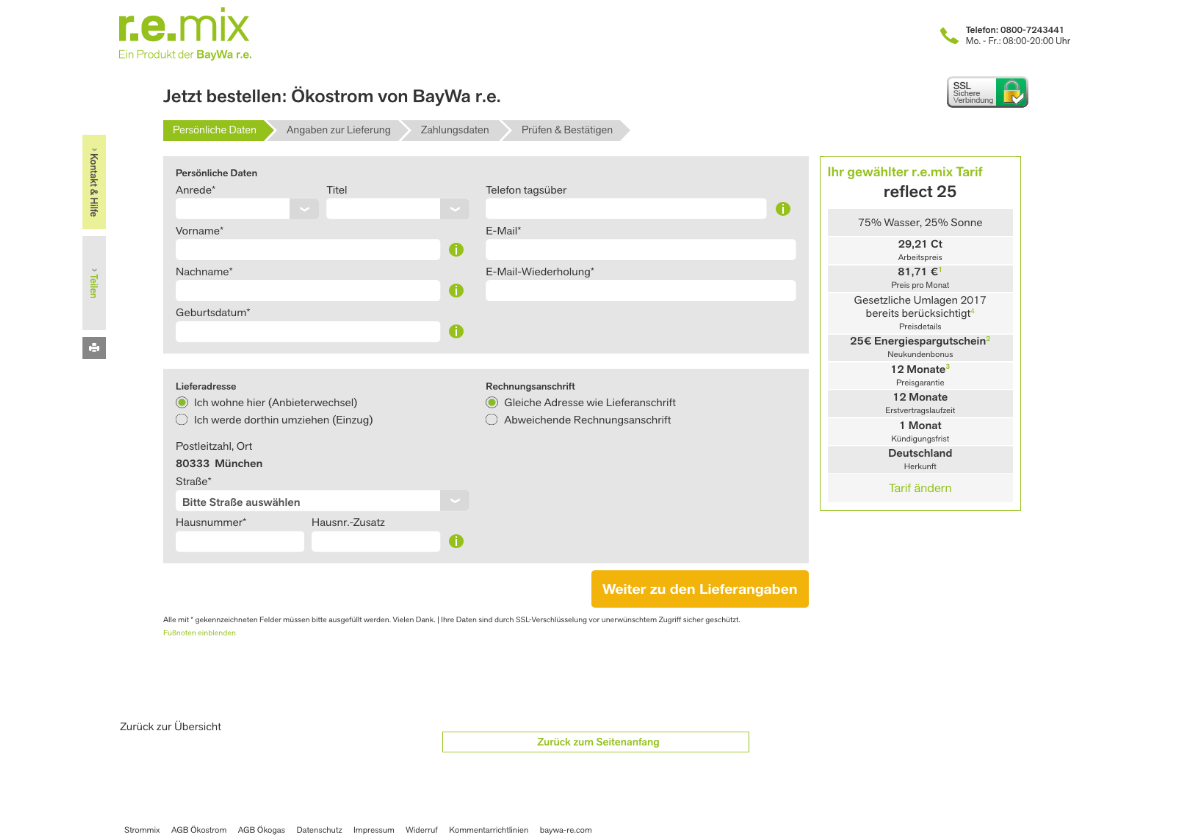1200x840 pixels.
Task: Select 'Gleiche Adresse wie Lieferanschrift'
Action: [491, 402]
